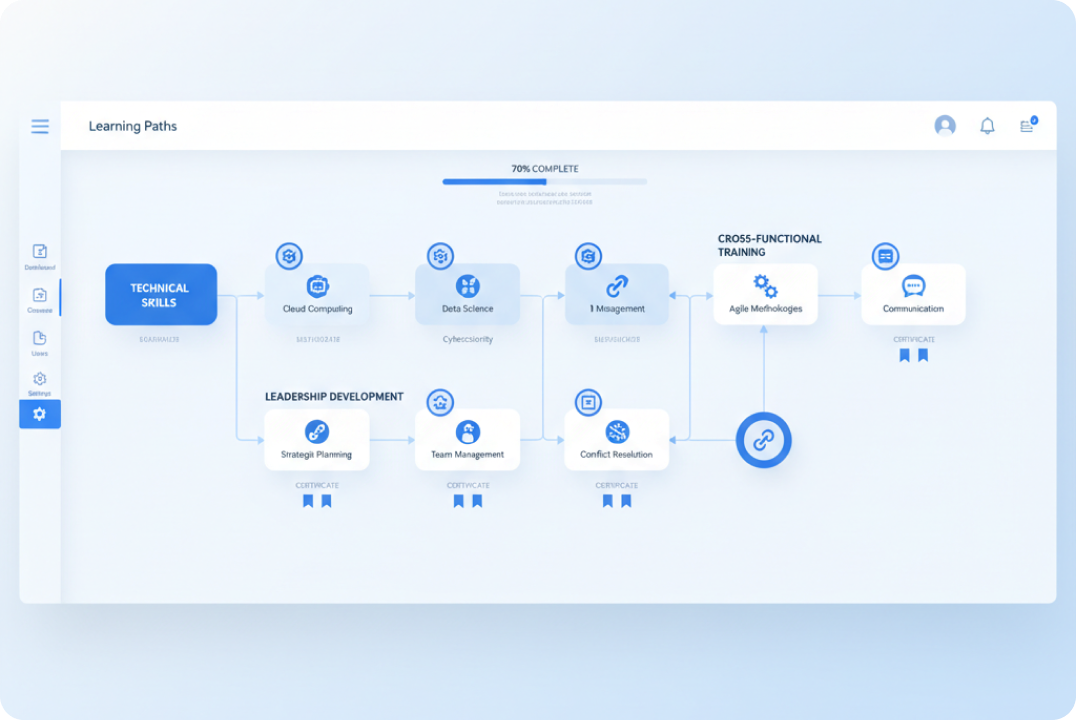Click the badge icon above Conflict Resolution
Screen dimensions: 1076x720
[588, 402]
